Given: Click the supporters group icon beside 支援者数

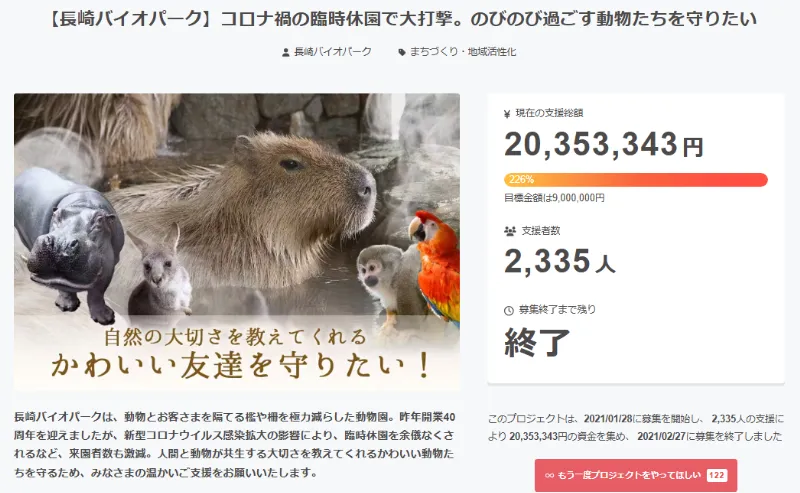Looking at the screenshot, I should (x=510, y=231).
